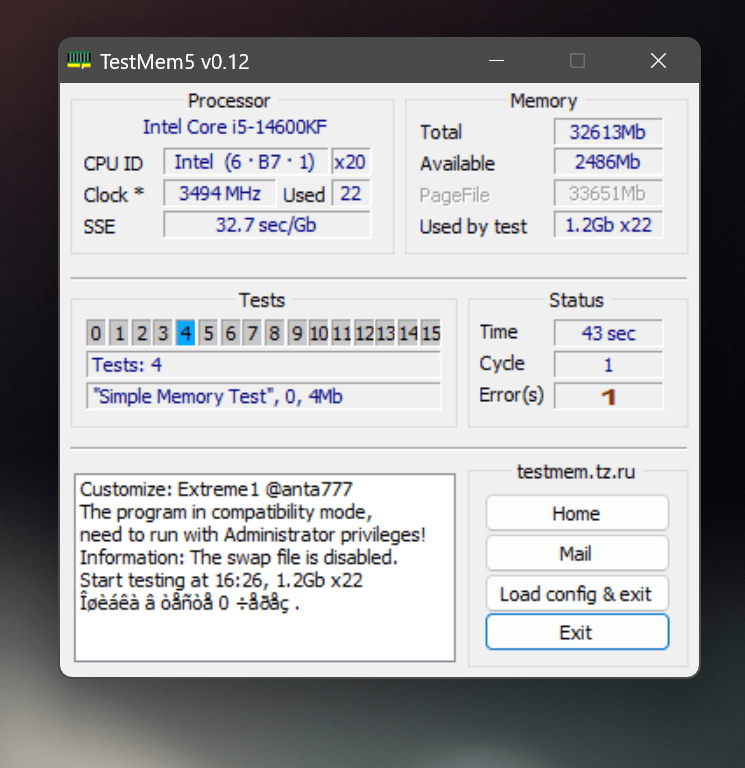Click the TestMem5 RAM icon in title bar

79,61
